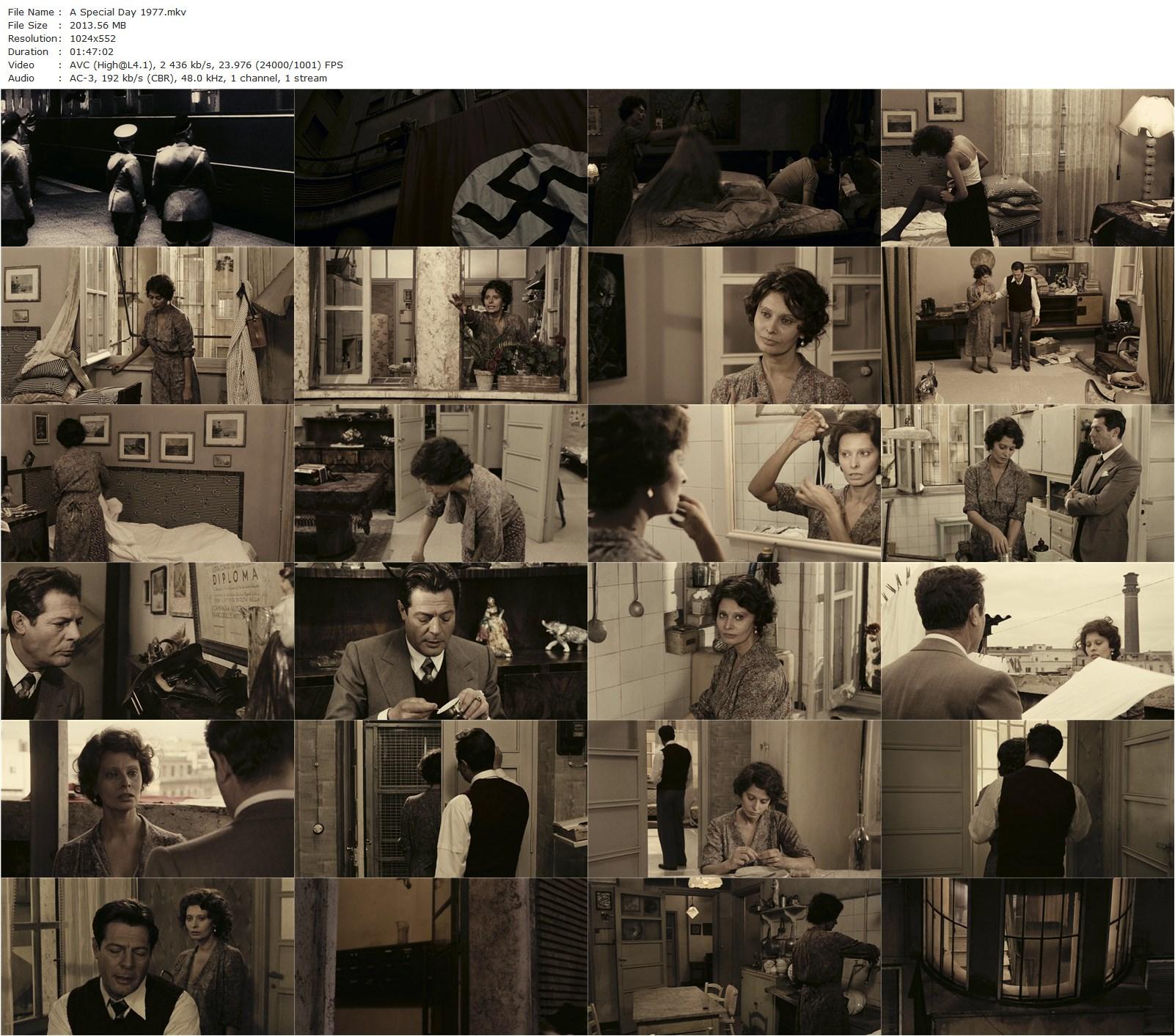This screenshot has width=1175, height=1036.
Task: Open rooftop thumbnail with laundry sheet and tower
Action: pyautogui.click(x=1028, y=641)
